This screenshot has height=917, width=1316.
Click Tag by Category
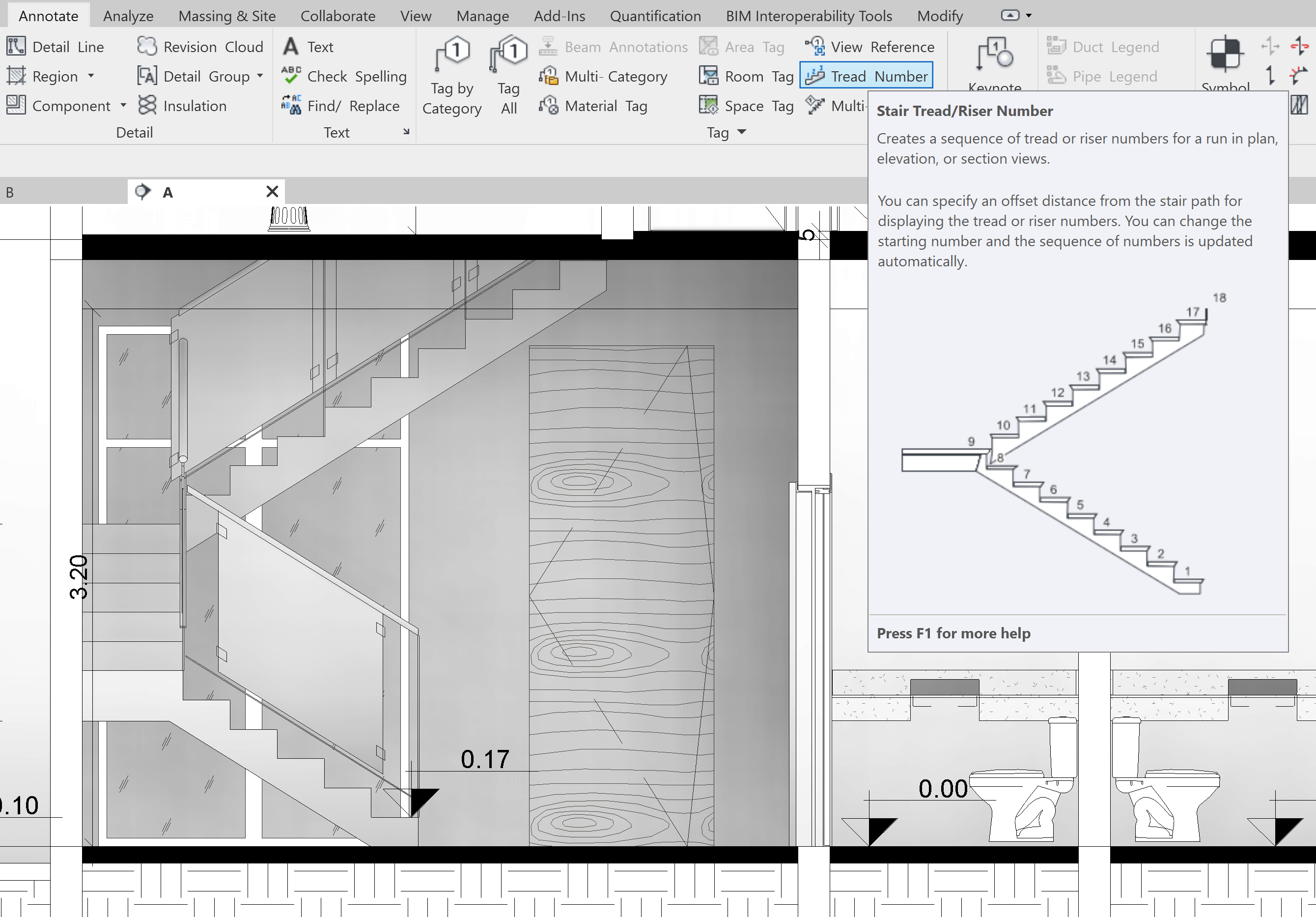pyautogui.click(x=451, y=75)
